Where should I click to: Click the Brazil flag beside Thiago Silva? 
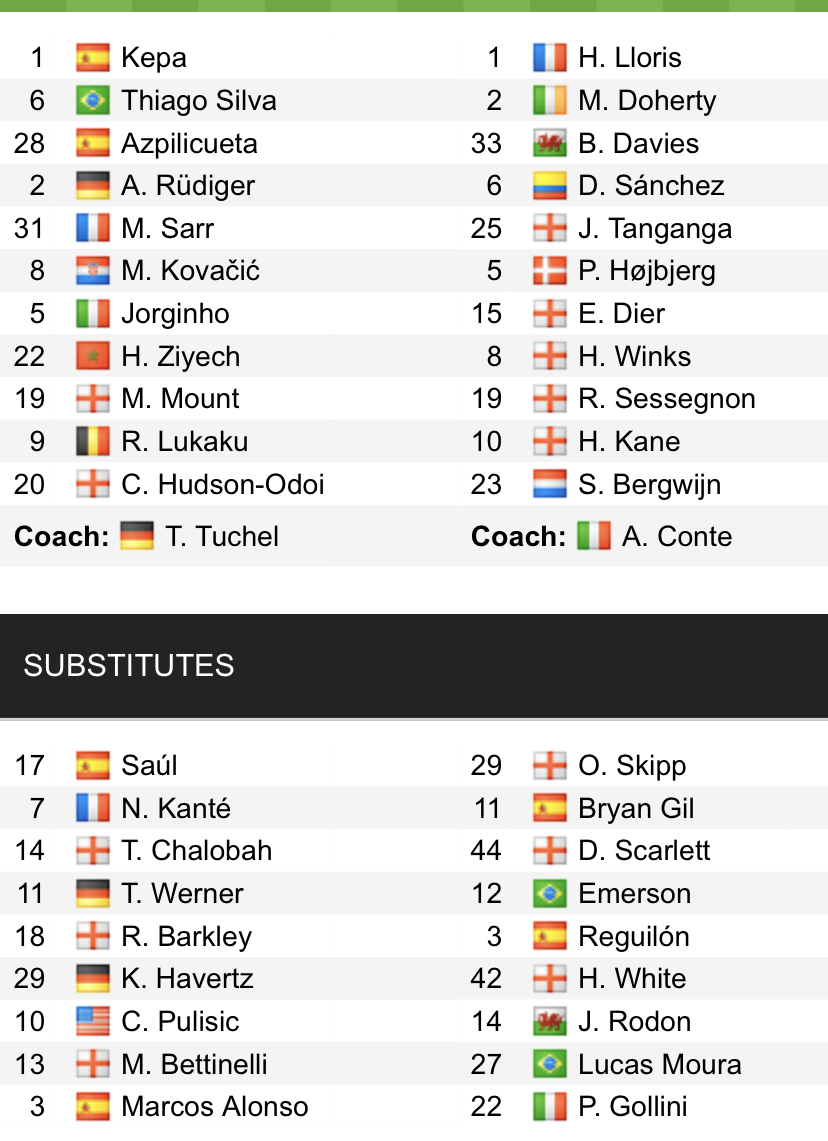pyautogui.click(x=92, y=101)
